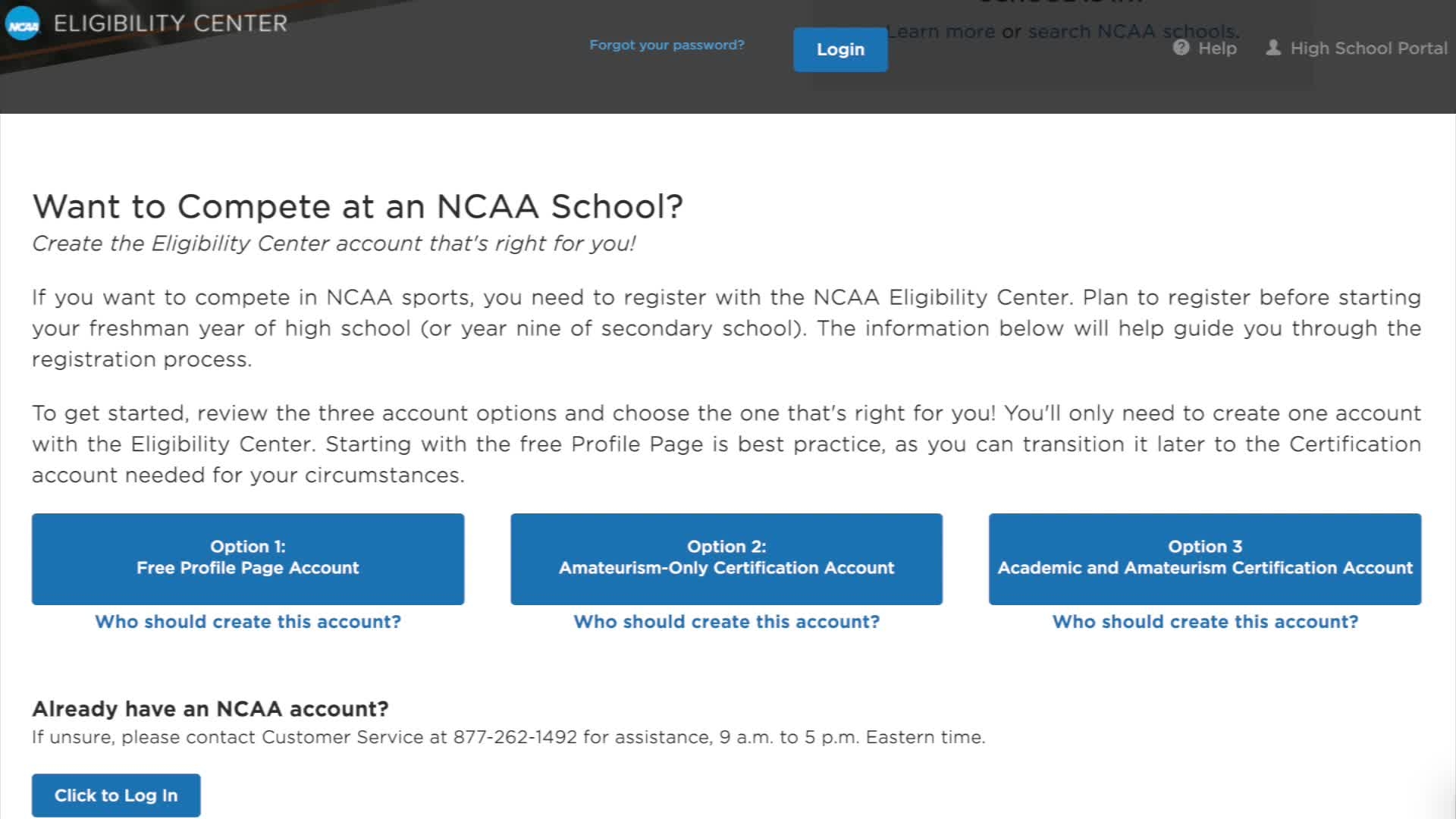Expand Who should create this account under Option 1

pyautogui.click(x=248, y=622)
